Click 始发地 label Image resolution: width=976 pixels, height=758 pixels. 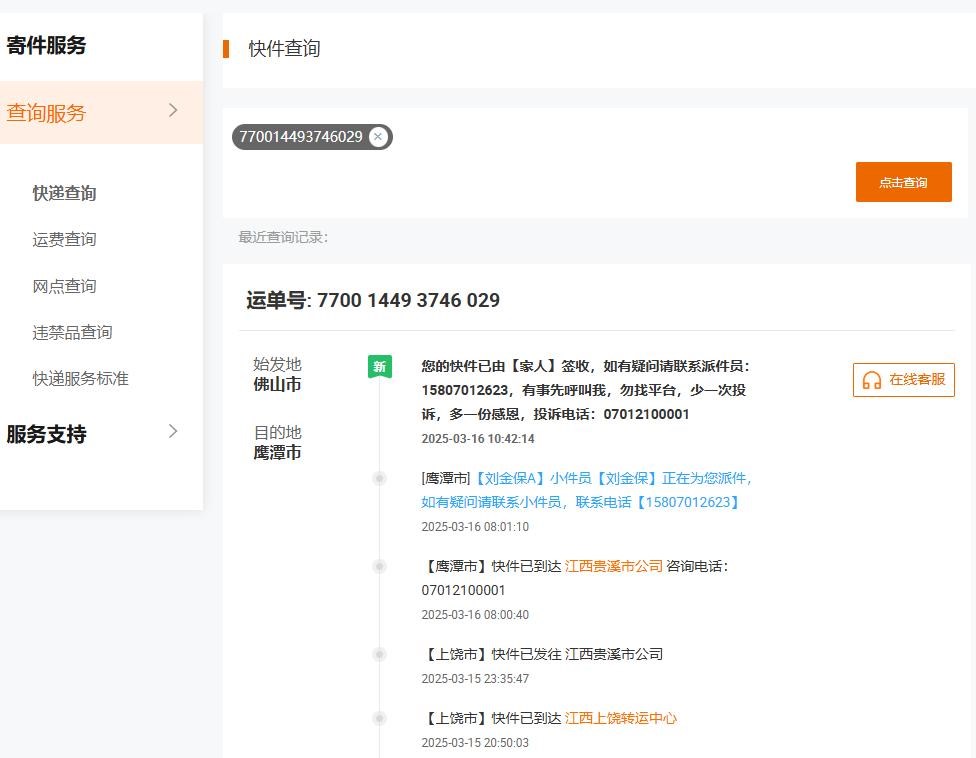277,364
